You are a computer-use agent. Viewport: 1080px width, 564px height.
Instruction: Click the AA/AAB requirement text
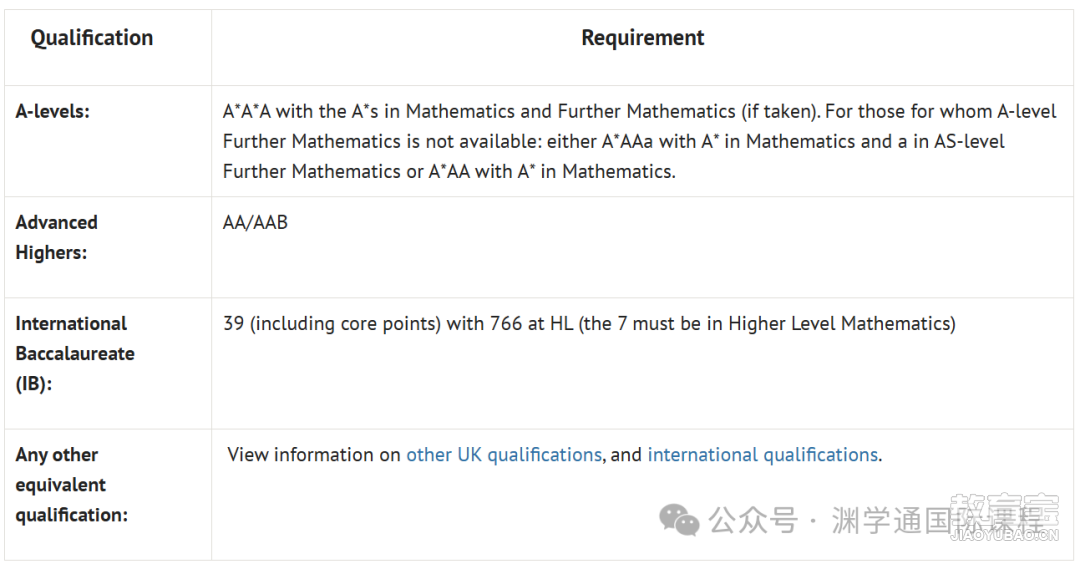tap(255, 222)
